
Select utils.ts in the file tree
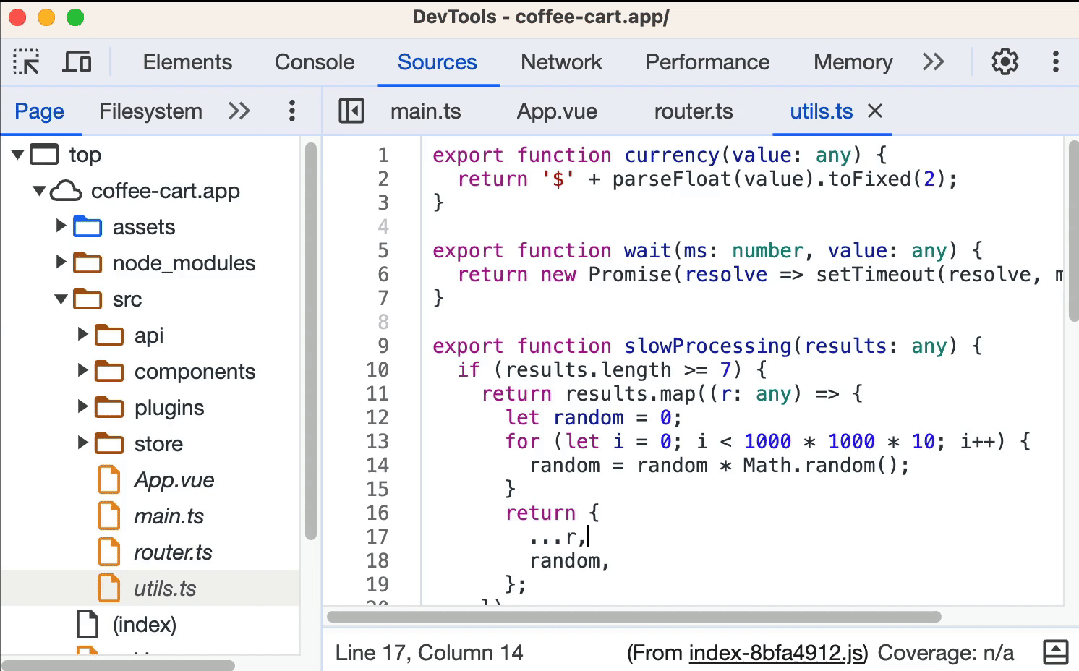click(165, 588)
